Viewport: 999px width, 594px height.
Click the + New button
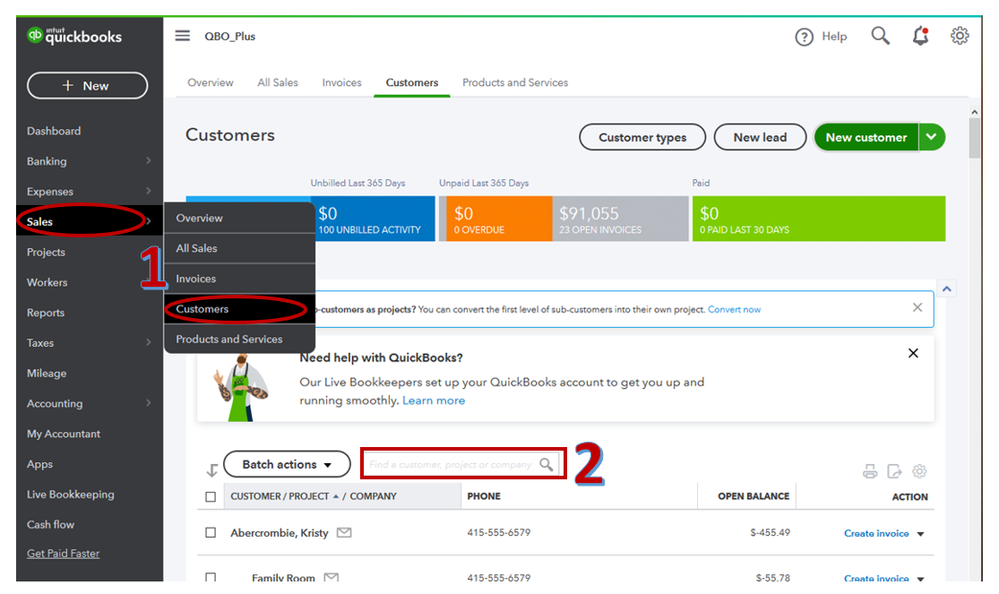[x=87, y=85]
